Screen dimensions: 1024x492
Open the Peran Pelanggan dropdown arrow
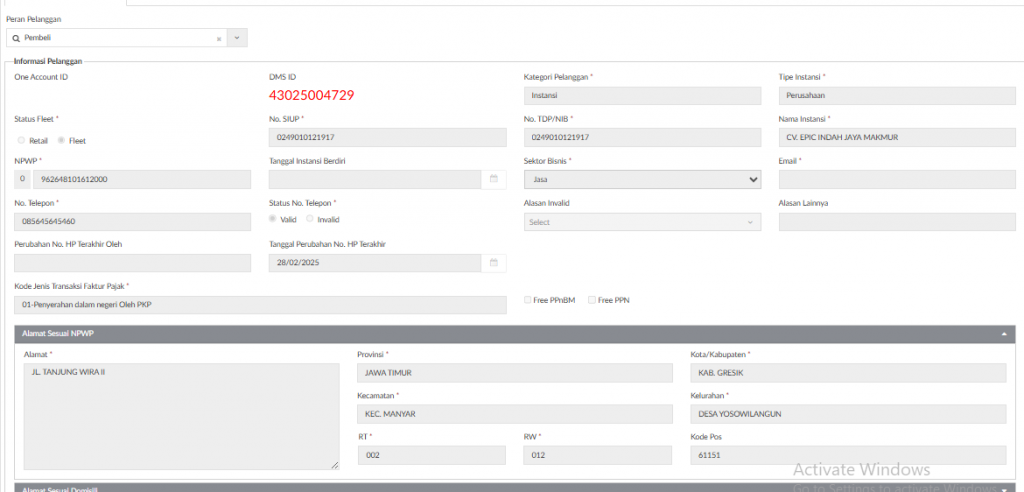coord(237,38)
